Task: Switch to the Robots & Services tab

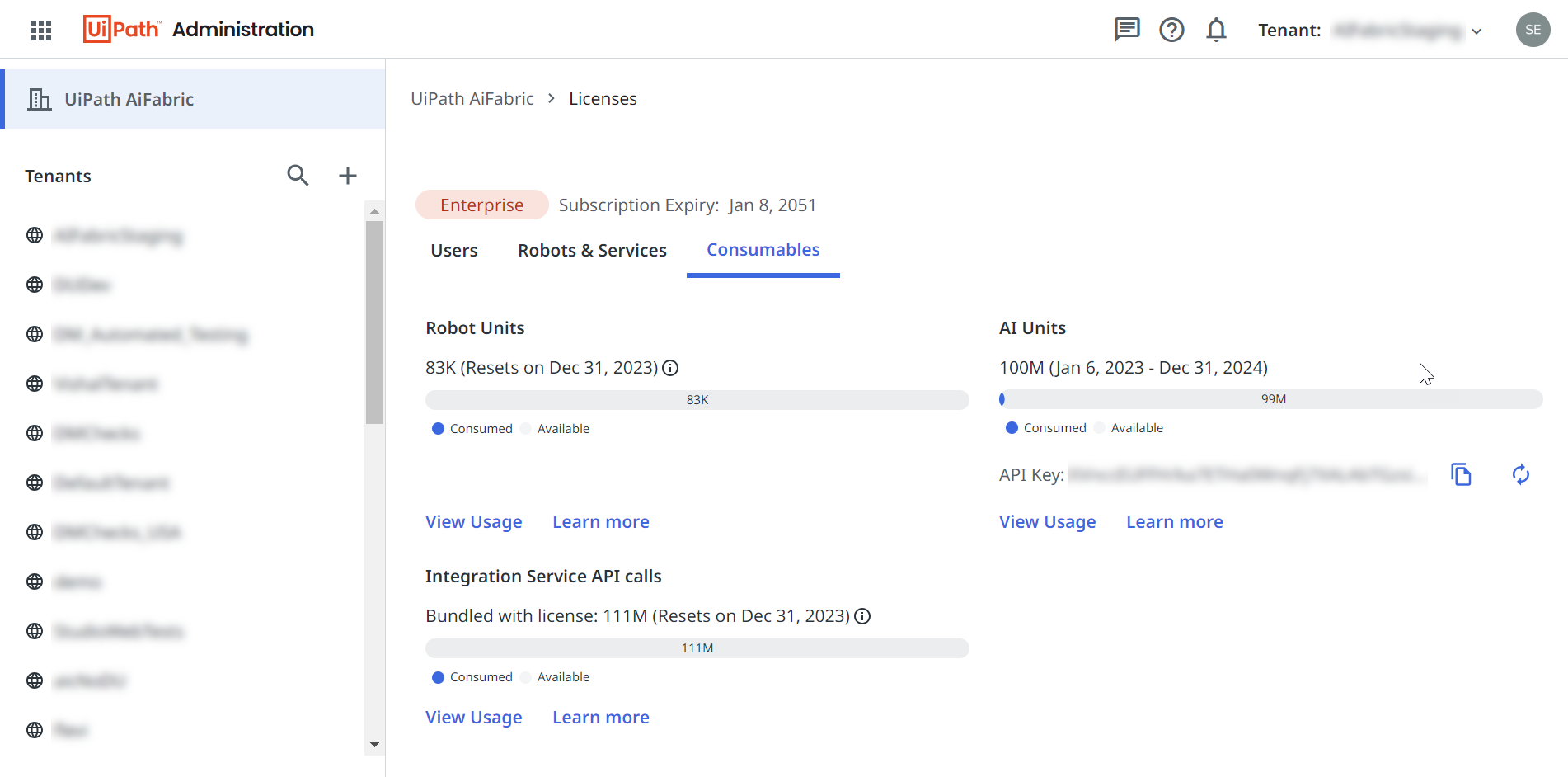Action: [x=592, y=250]
